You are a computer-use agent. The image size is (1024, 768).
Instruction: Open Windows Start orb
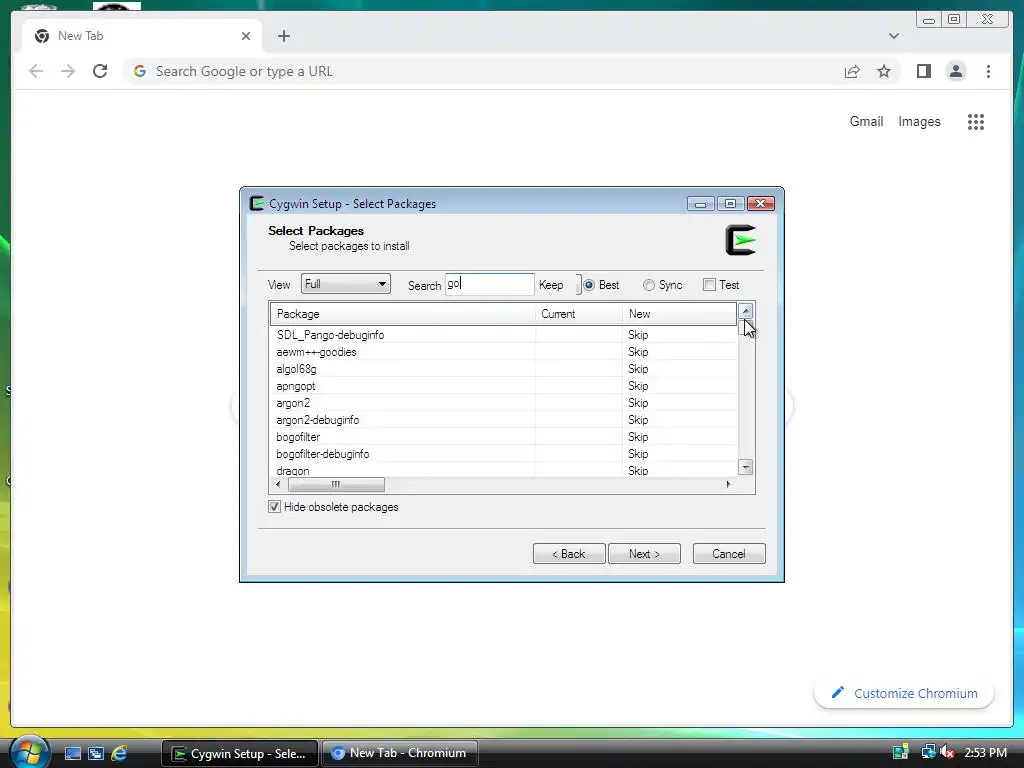point(29,752)
